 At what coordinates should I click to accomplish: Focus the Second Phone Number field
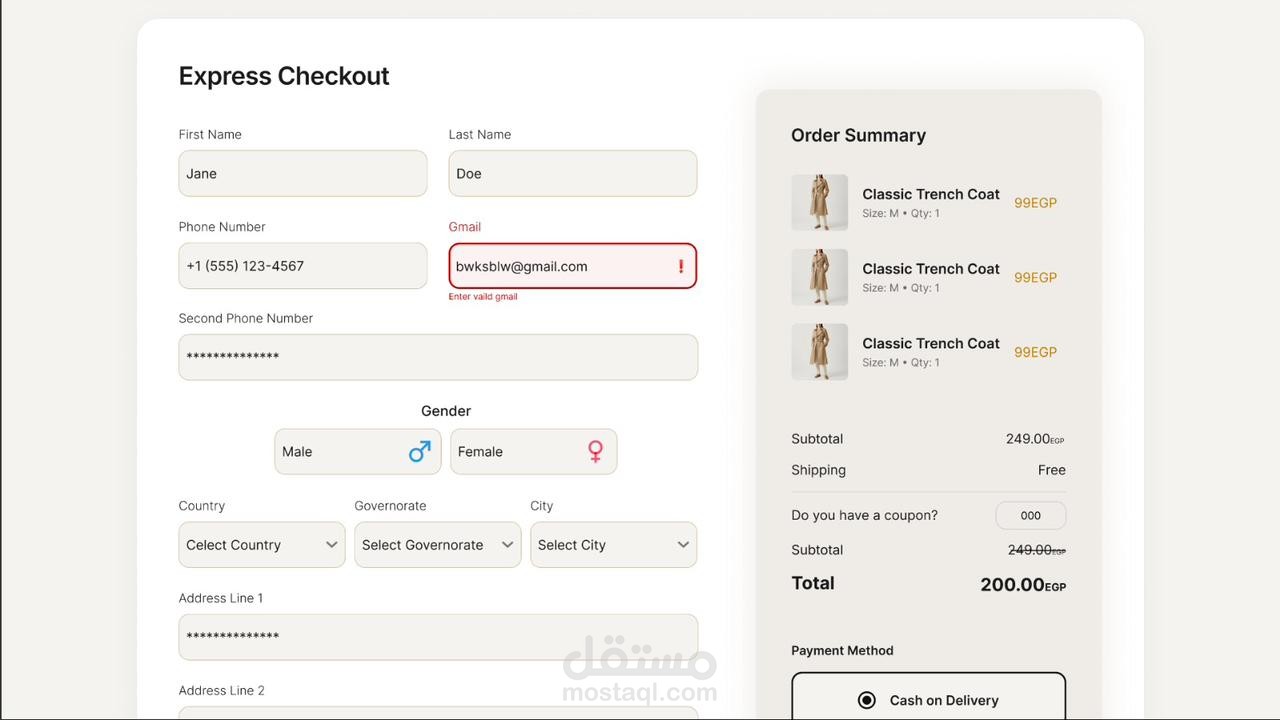tap(438, 357)
